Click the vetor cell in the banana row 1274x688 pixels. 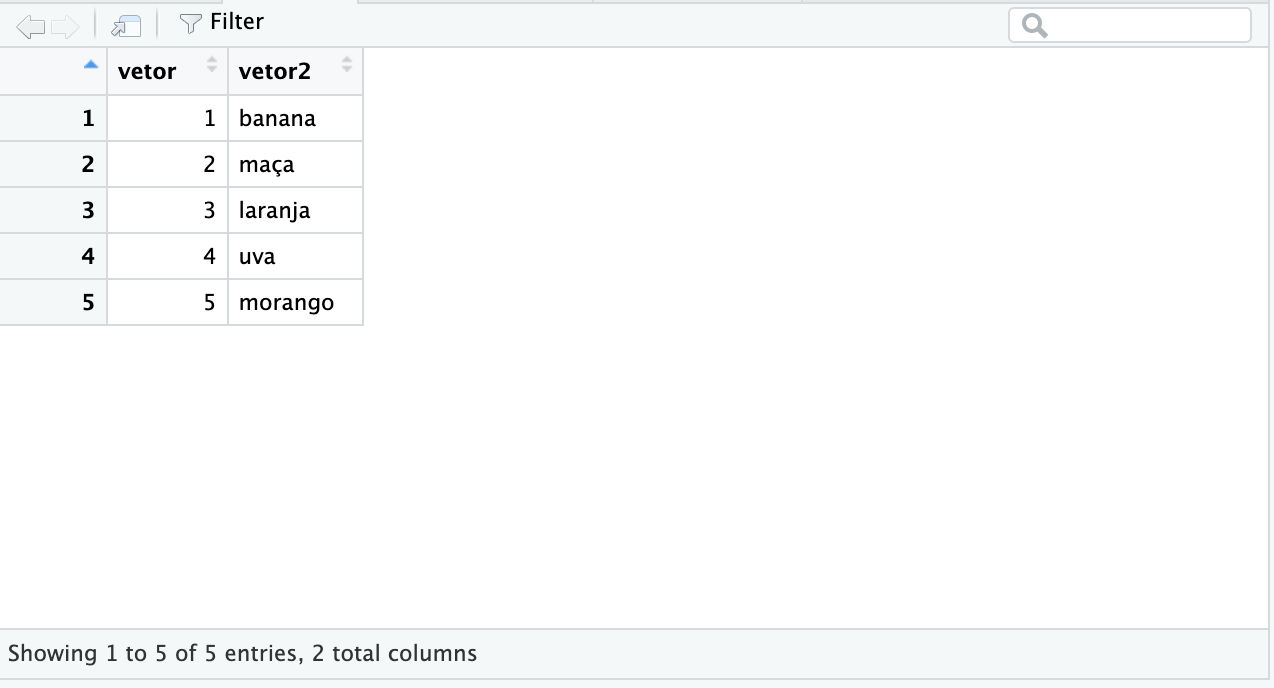pos(167,118)
